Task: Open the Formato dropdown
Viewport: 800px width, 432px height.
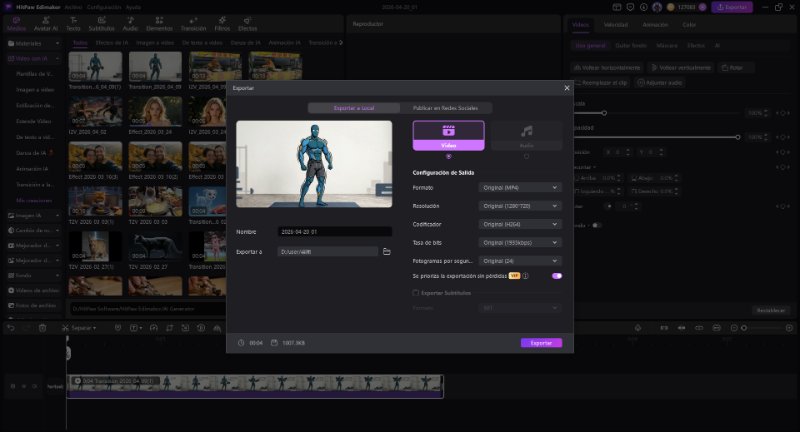Action: pyautogui.click(x=520, y=187)
